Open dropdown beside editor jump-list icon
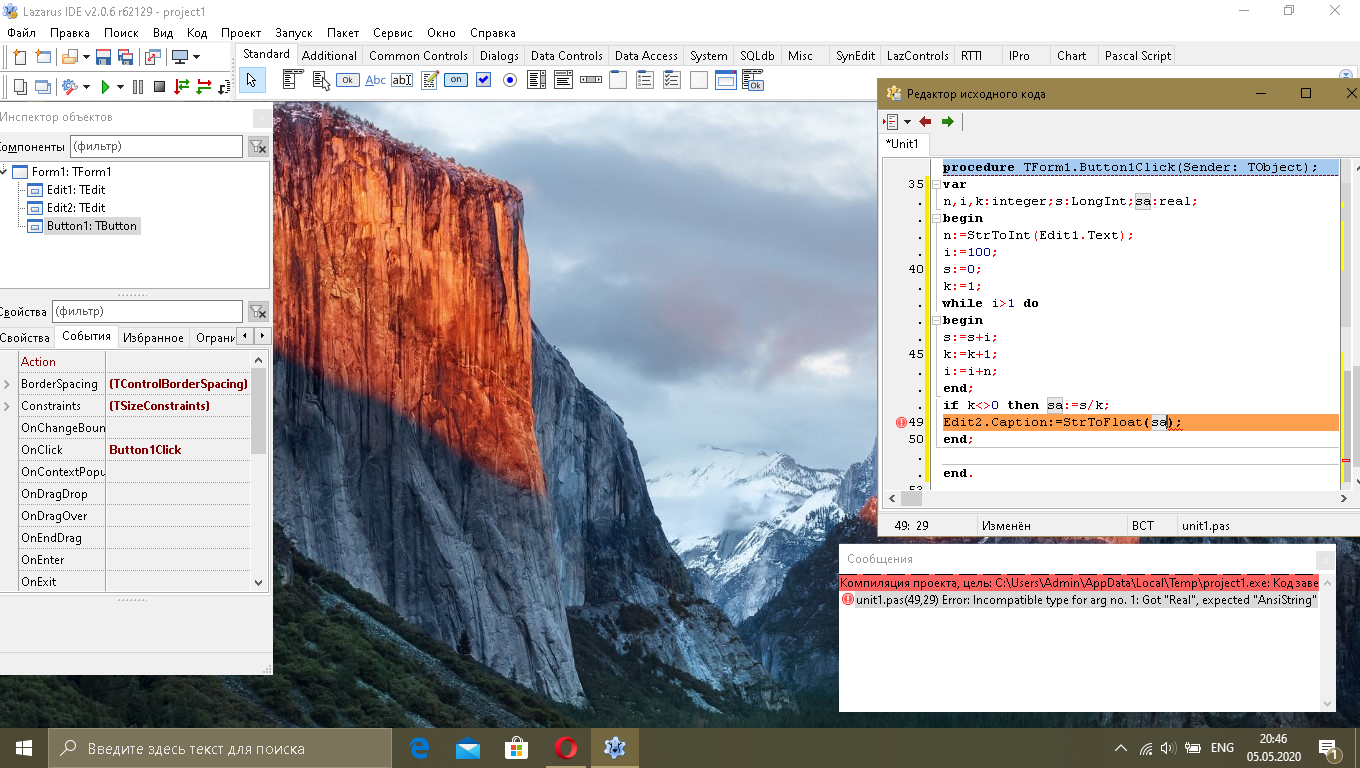The height and width of the screenshot is (768, 1360). 907,122
